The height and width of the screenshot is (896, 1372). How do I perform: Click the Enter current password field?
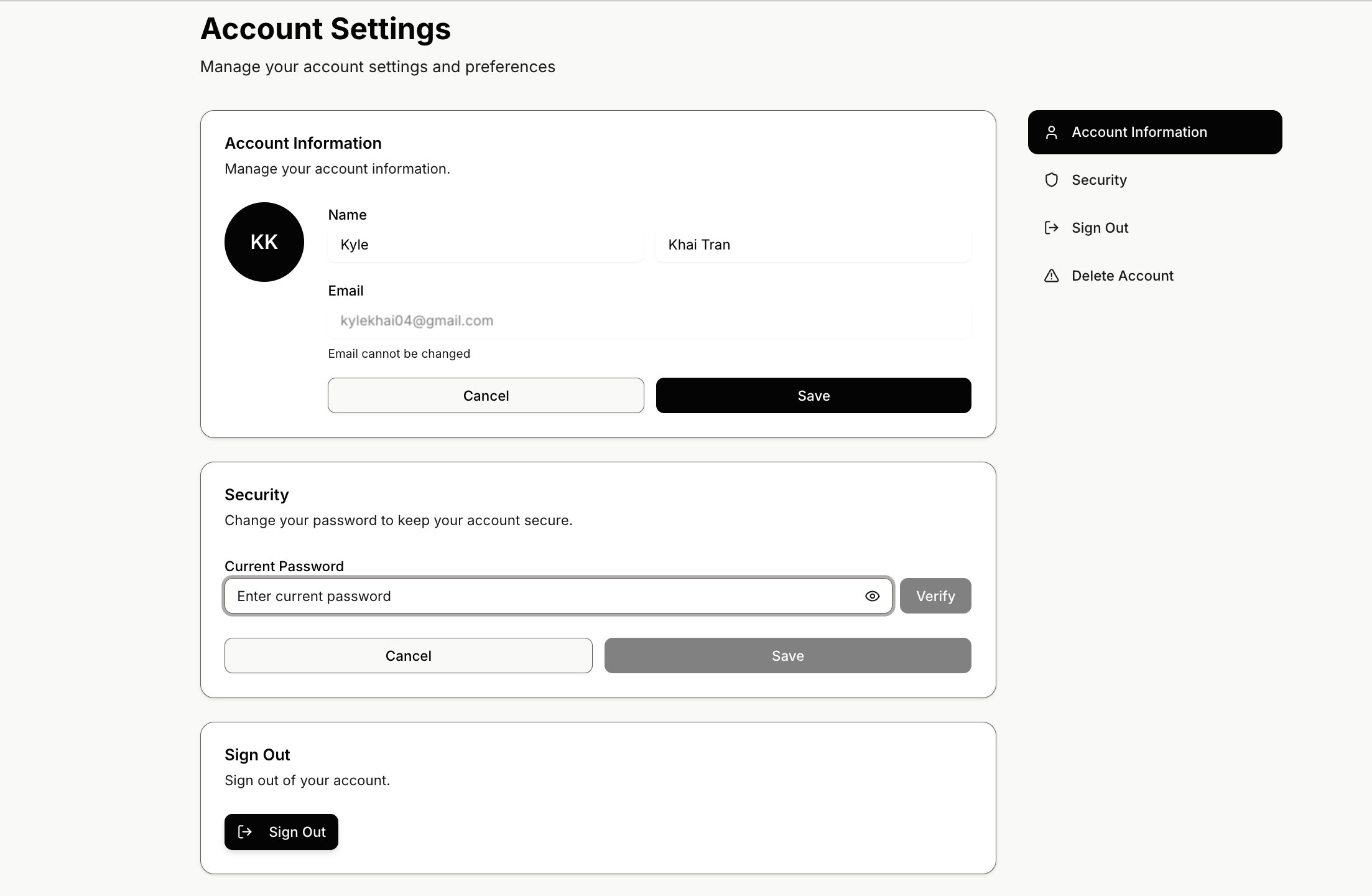coord(541,596)
